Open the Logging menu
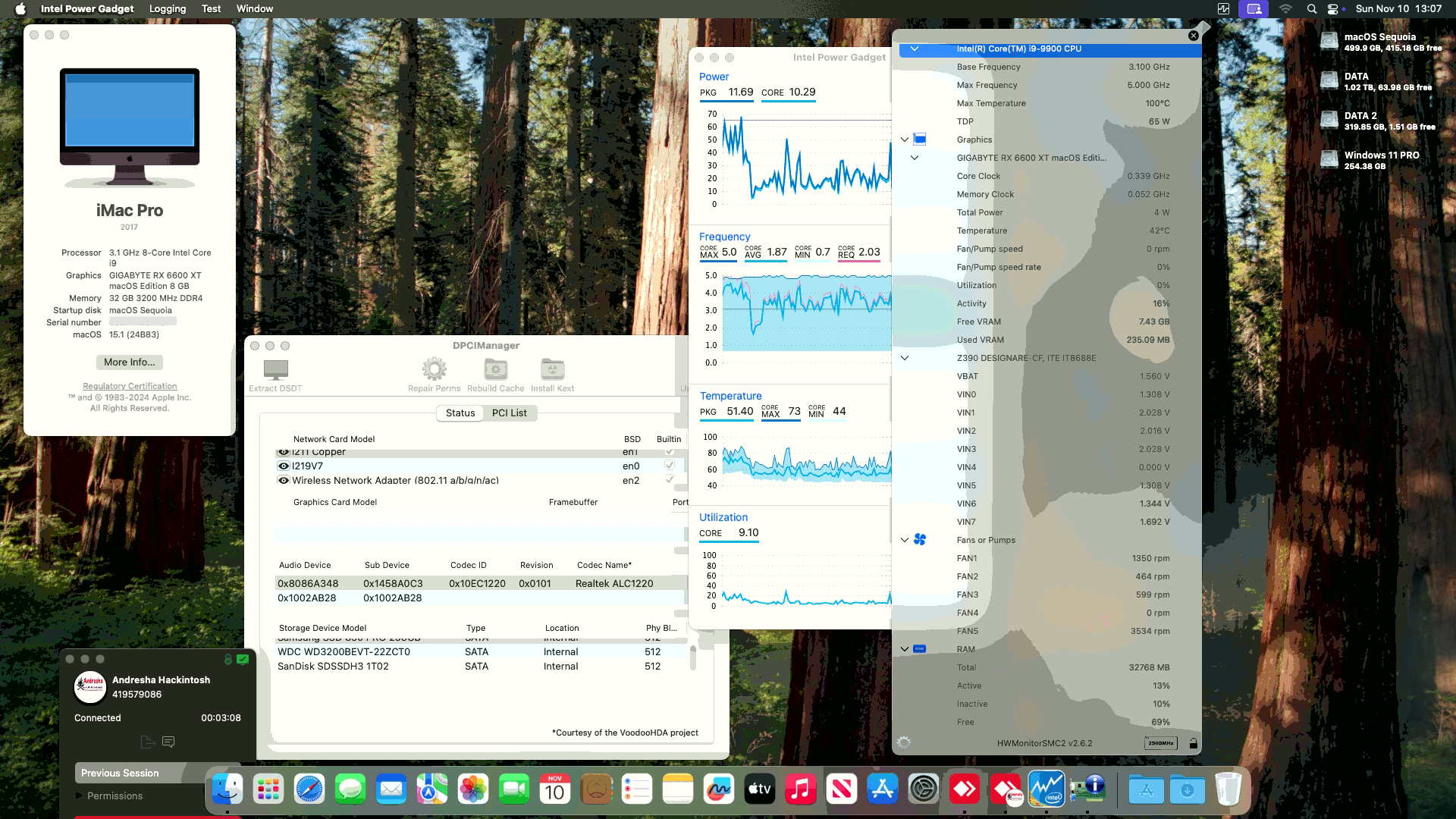This screenshot has height=819, width=1456. pyautogui.click(x=167, y=8)
